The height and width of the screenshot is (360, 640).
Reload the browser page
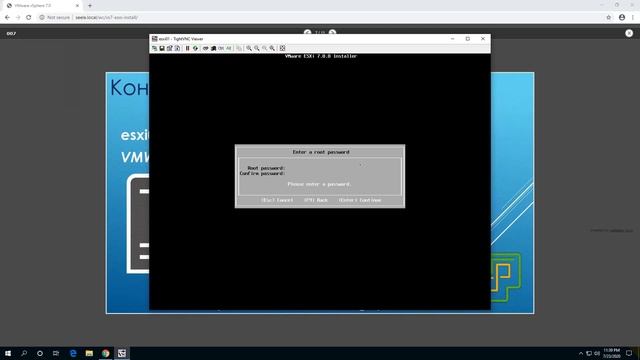(29, 18)
